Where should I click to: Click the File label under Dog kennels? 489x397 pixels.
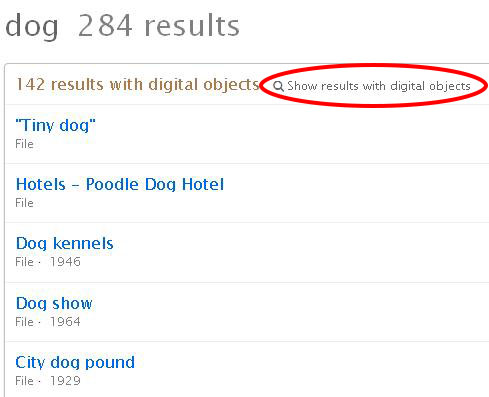[24, 262]
